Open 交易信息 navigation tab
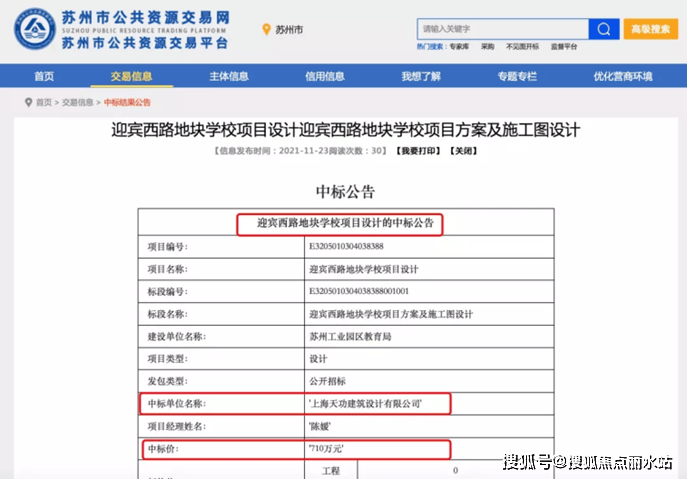The height and width of the screenshot is (479, 687). (x=131, y=76)
